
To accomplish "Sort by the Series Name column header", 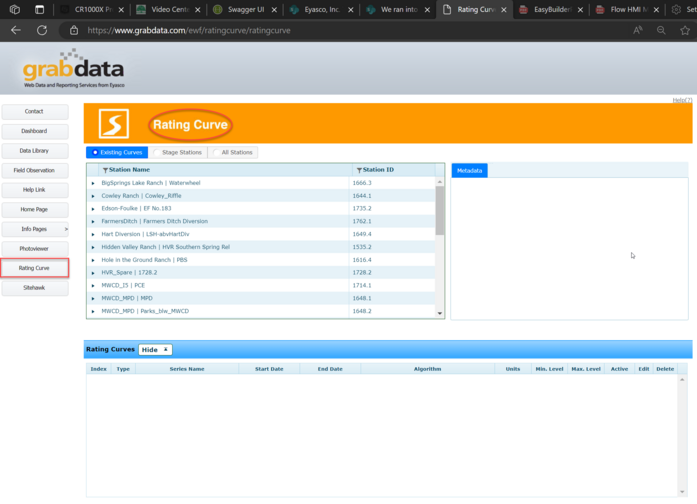I will 187,369.
